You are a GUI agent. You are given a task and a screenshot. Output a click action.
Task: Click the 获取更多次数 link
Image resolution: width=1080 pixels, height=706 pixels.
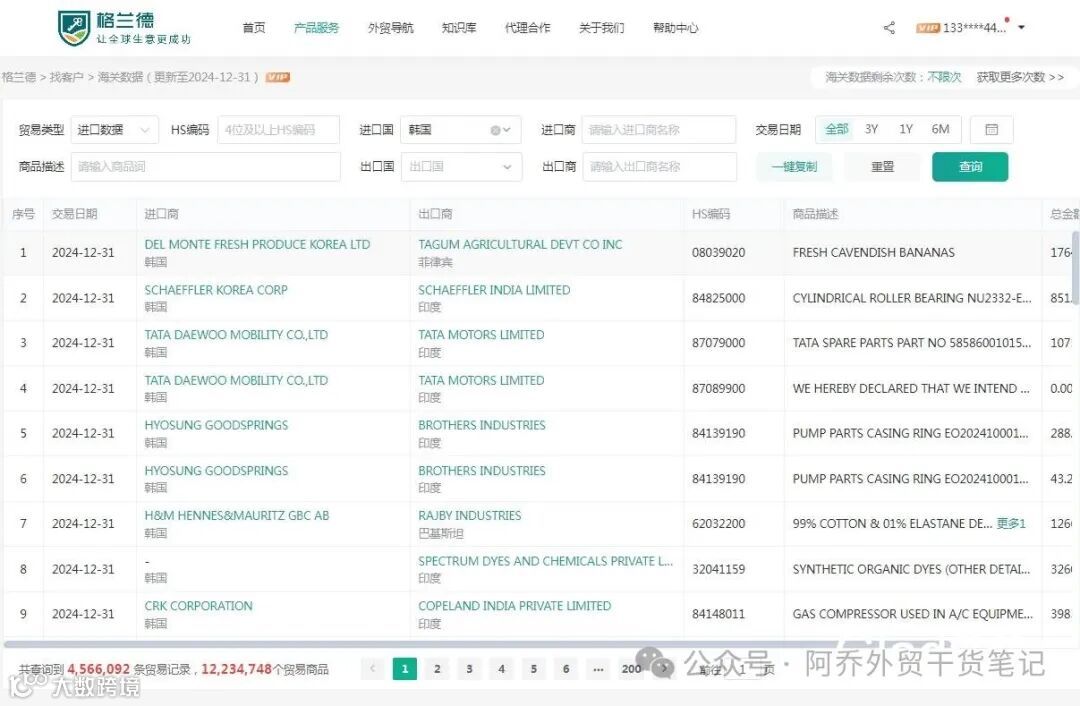(x=1020, y=77)
